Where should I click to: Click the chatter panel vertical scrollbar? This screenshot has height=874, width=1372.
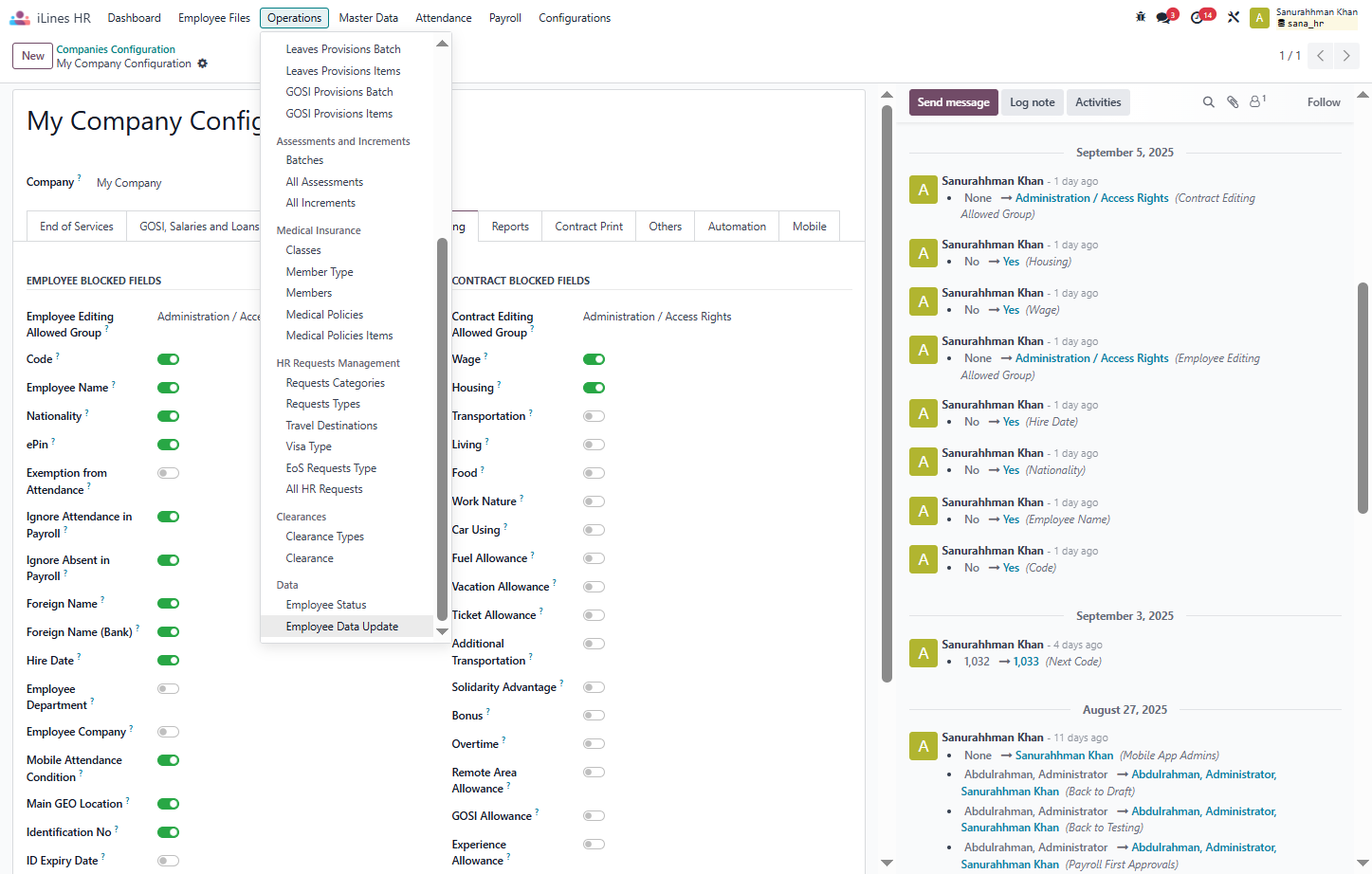point(1363,398)
